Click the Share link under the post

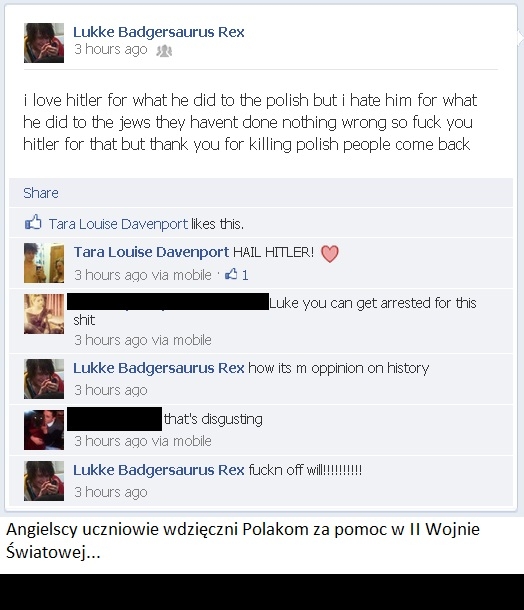41,193
